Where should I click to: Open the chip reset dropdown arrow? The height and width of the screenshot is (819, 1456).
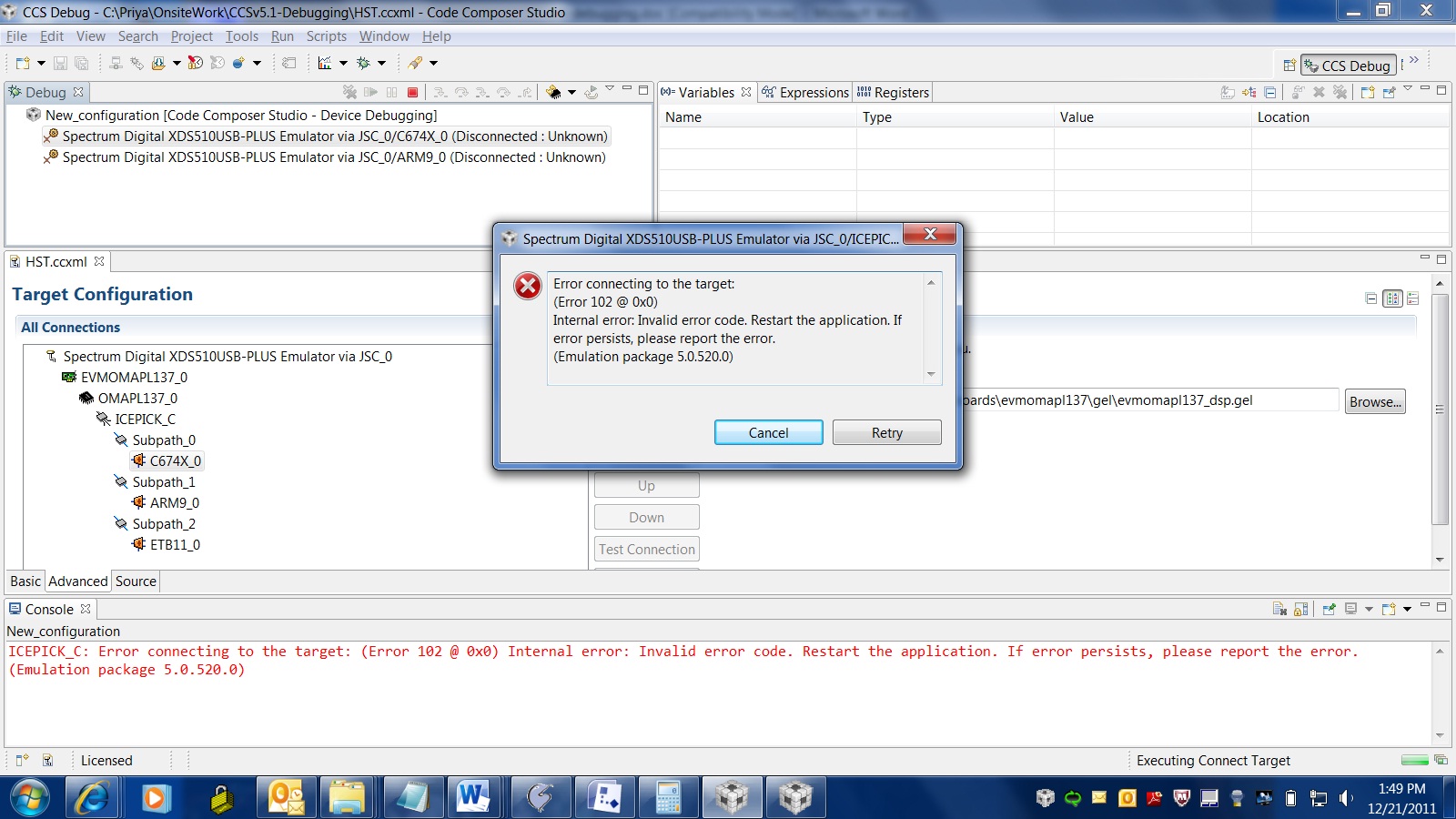pyautogui.click(x=571, y=93)
